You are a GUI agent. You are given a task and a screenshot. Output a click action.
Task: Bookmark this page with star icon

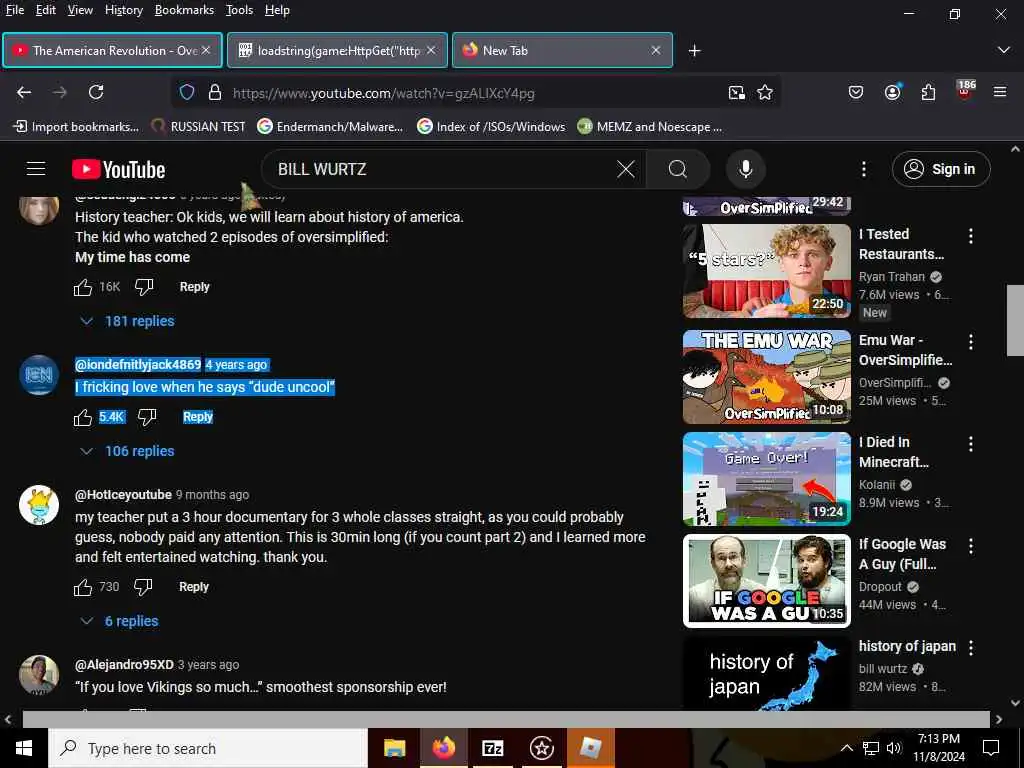pyautogui.click(x=765, y=93)
